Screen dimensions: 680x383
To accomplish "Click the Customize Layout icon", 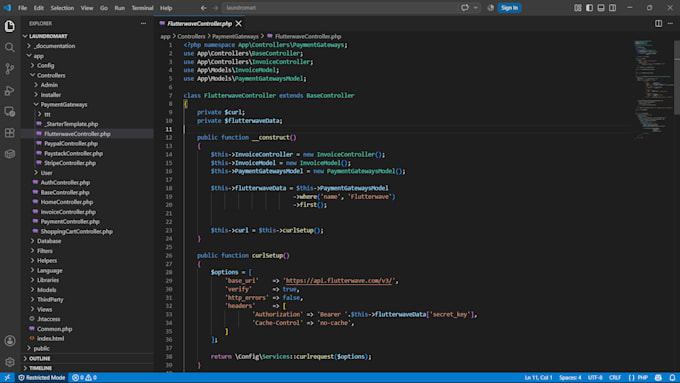I will (x=578, y=8).
